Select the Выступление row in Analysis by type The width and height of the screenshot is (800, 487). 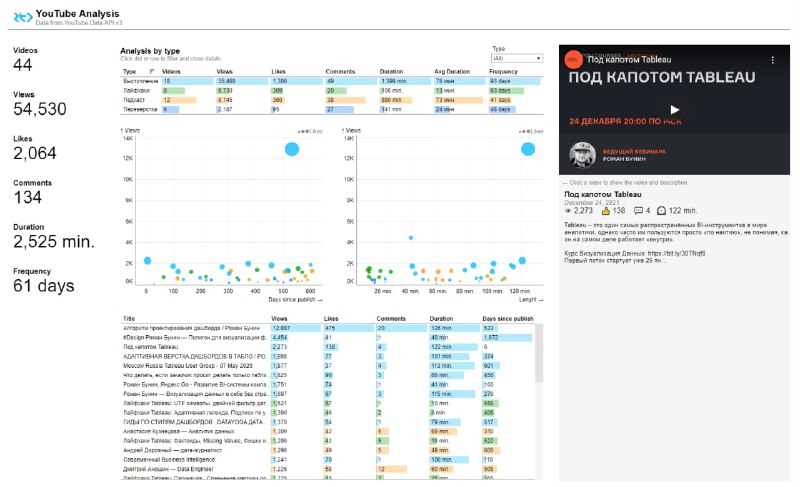(332, 81)
